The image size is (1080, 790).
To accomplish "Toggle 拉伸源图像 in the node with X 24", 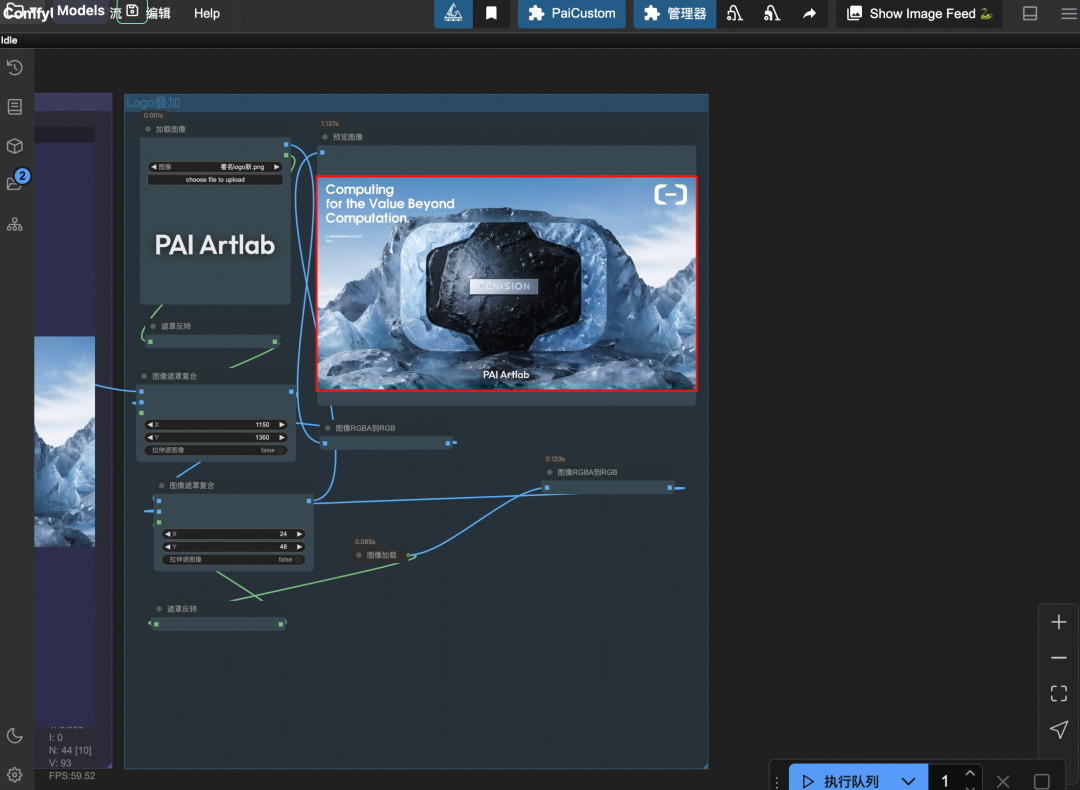I will [x=233, y=560].
